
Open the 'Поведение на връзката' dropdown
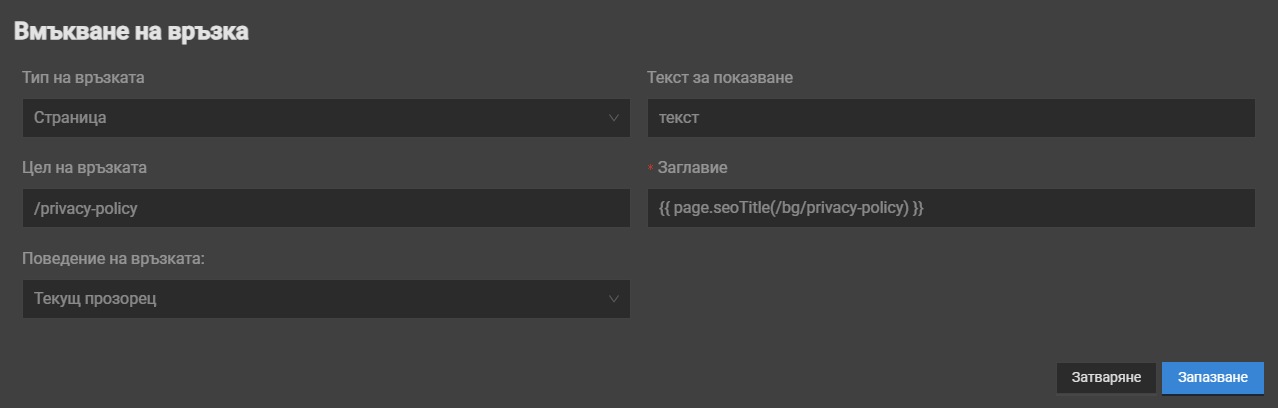326,299
